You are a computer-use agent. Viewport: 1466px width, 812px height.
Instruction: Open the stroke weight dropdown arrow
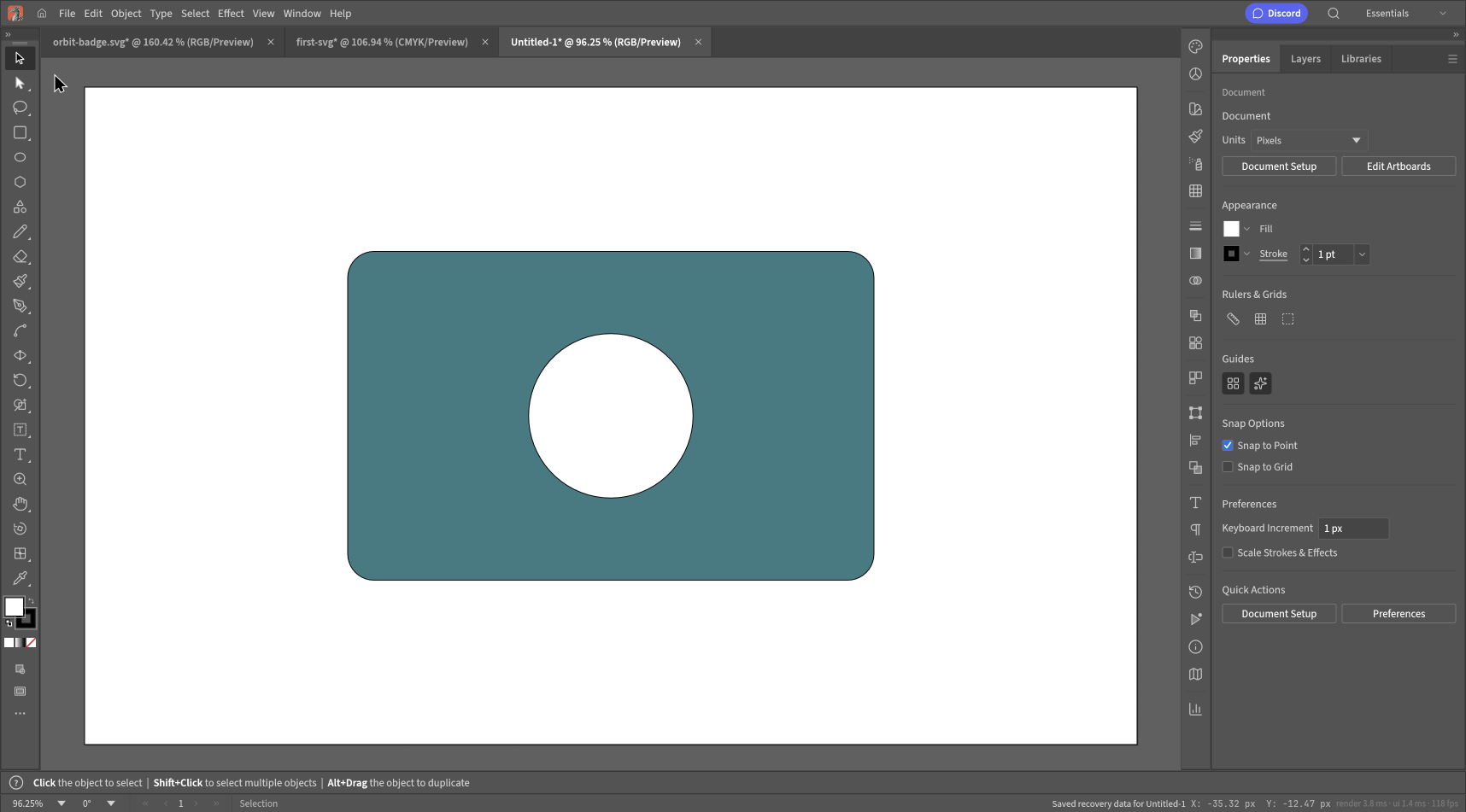point(1362,254)
